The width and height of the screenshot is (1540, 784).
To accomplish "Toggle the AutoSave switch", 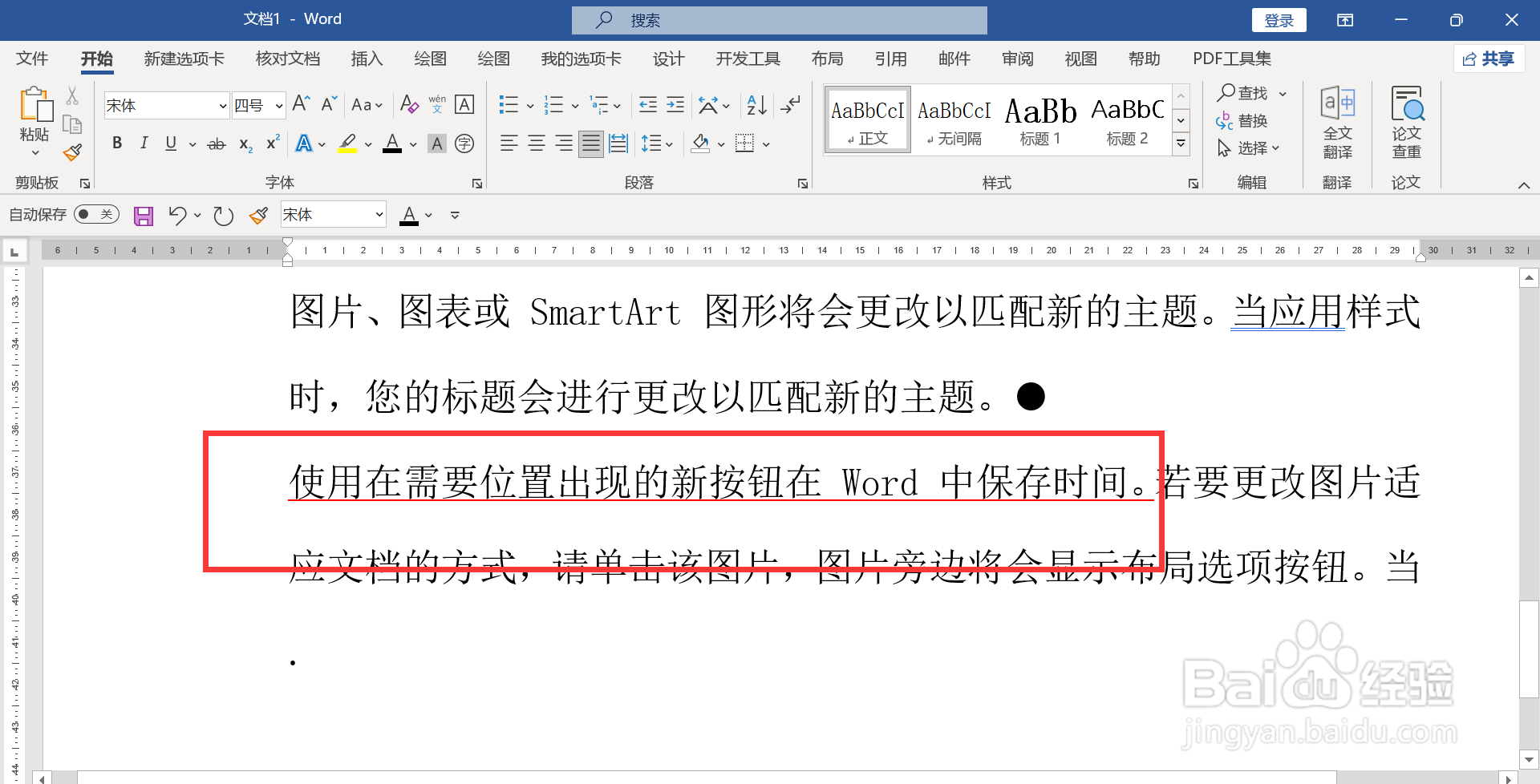I will tap(96, 215).
